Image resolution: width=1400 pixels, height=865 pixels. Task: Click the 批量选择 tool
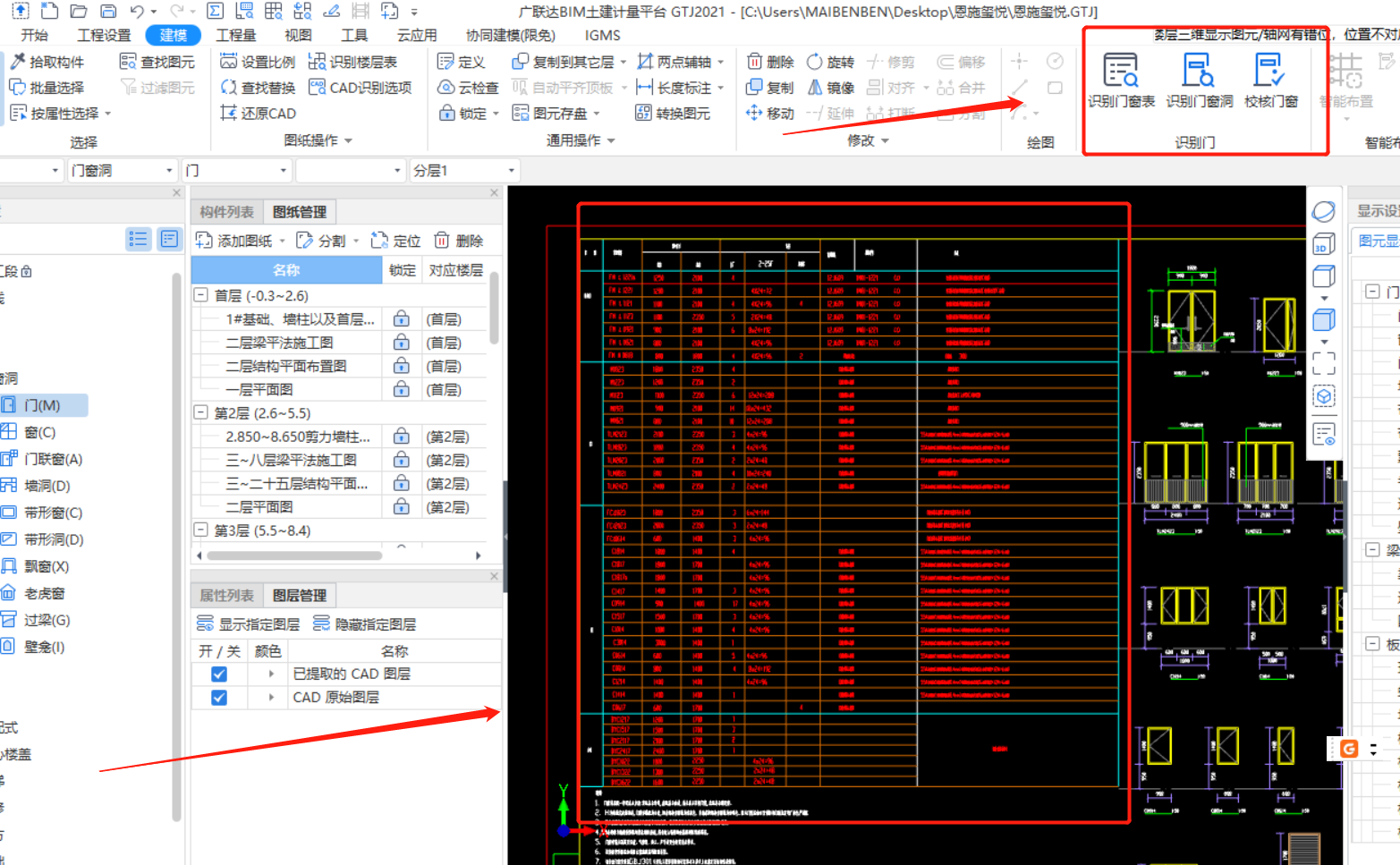[x=47, y=88]
